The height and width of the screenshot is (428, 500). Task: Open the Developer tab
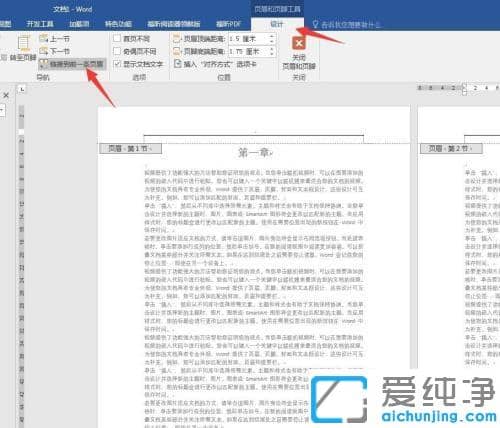40,24
